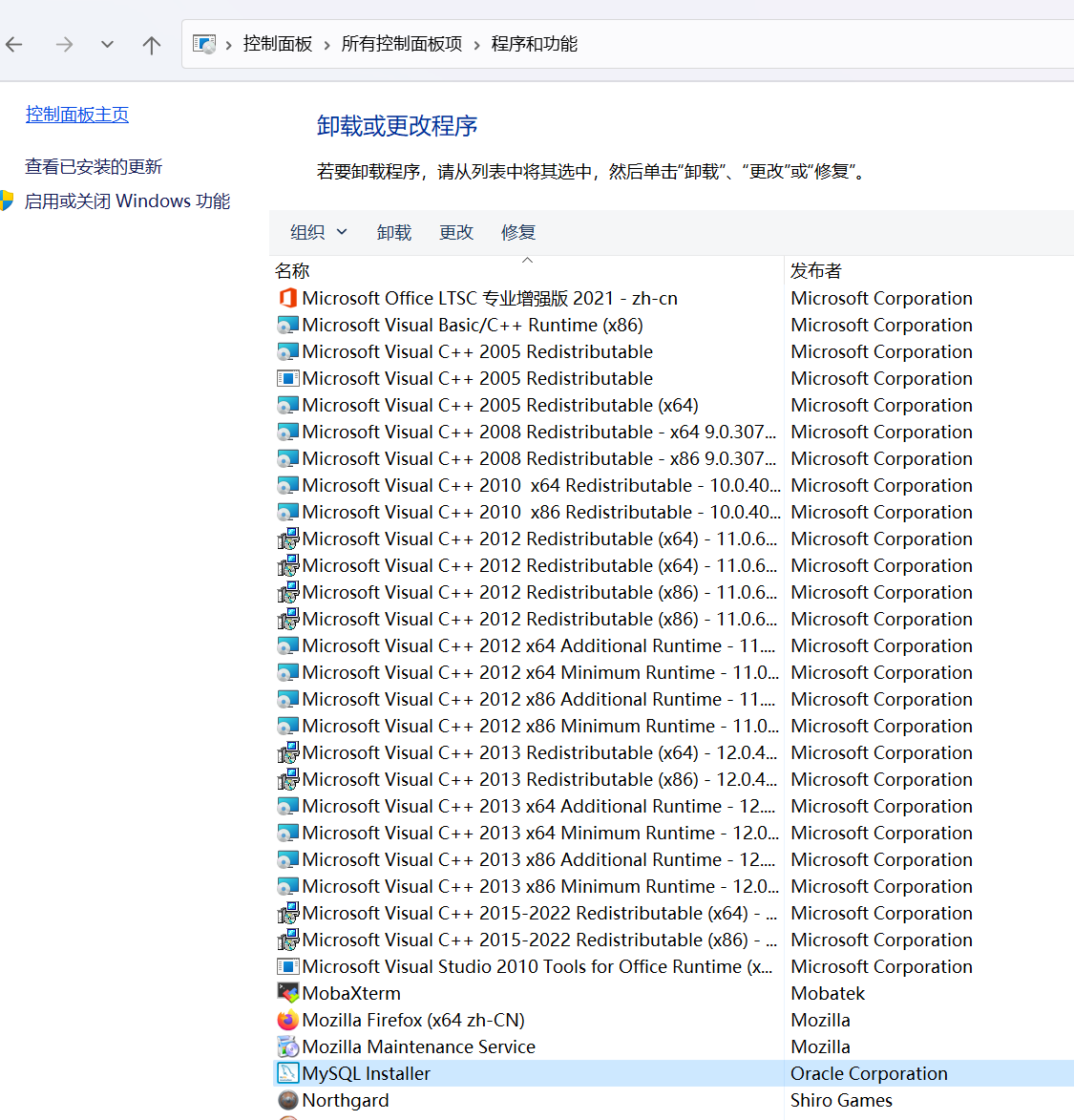The height and width of the screenshot is (1120, 1074).
Task: Click the MobaXterm icon
Action: (x=287, y=994)
